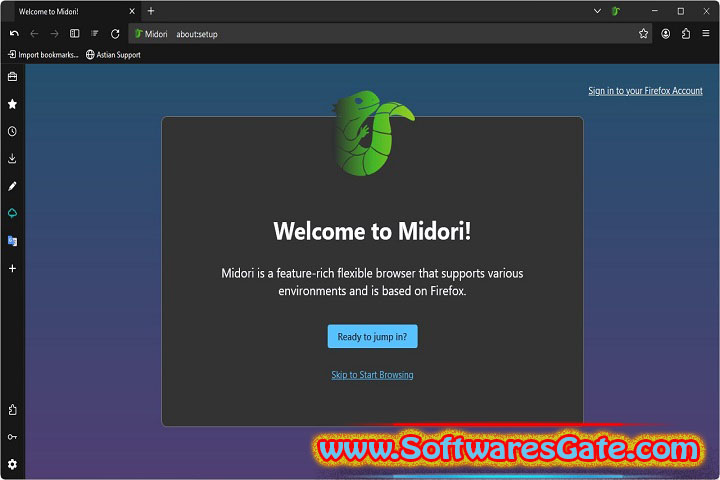Image resolution: width=720 pixels, height=480 pixels.
Task: Open settings gear in the sidebar
Action: pyautogui.click(x=12, y=464)
